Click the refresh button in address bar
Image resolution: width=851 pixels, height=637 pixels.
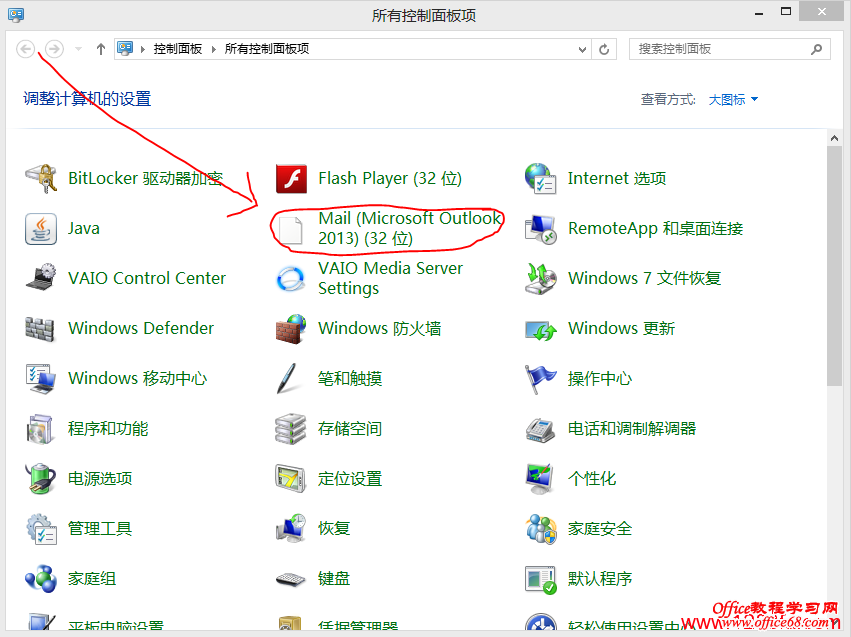tap(604, 48)
